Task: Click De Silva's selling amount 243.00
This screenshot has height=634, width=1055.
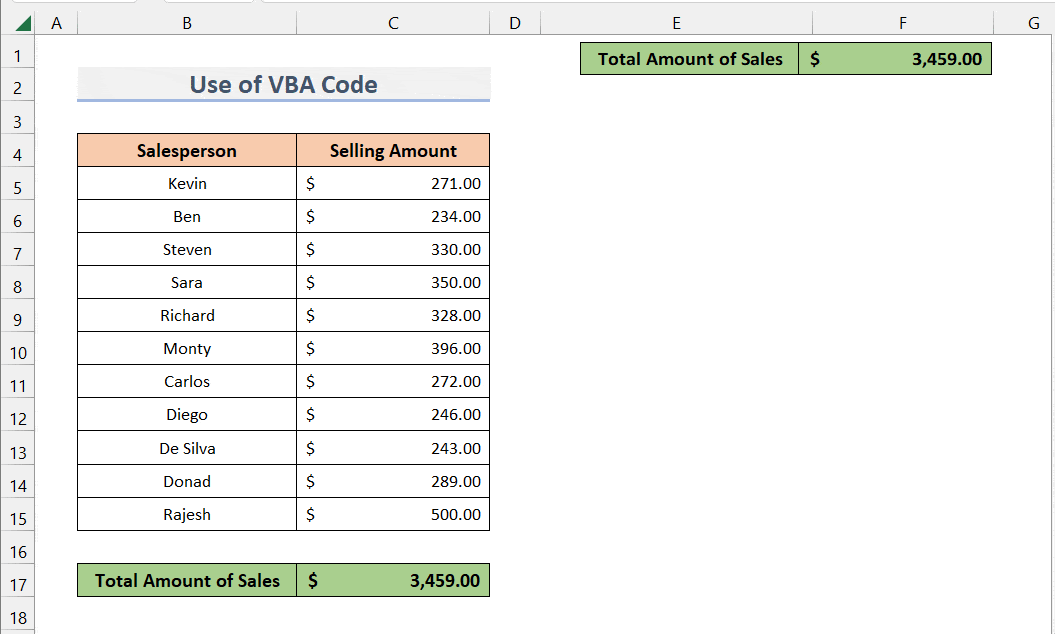Action: [x=393, y=448]
